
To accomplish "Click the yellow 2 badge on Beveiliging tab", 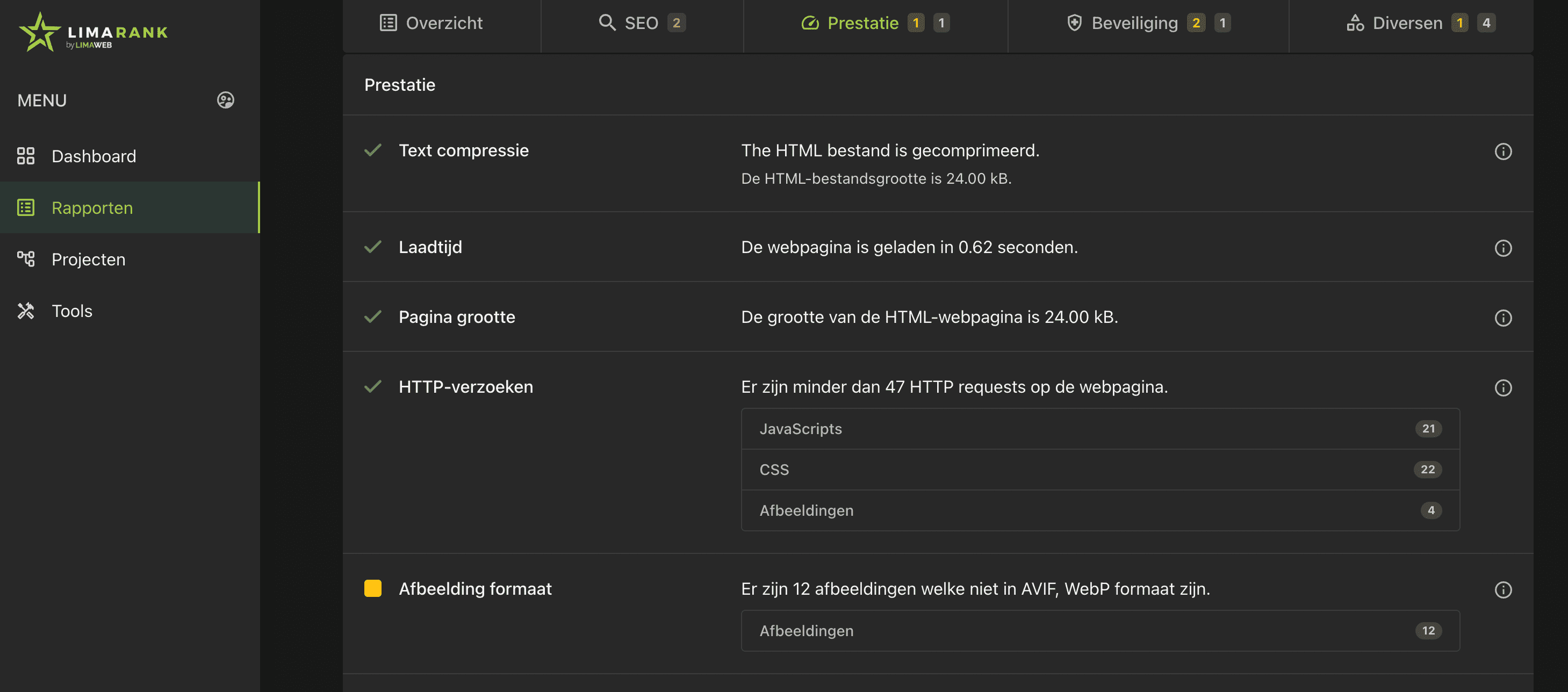I will [x=1196, y=23].
